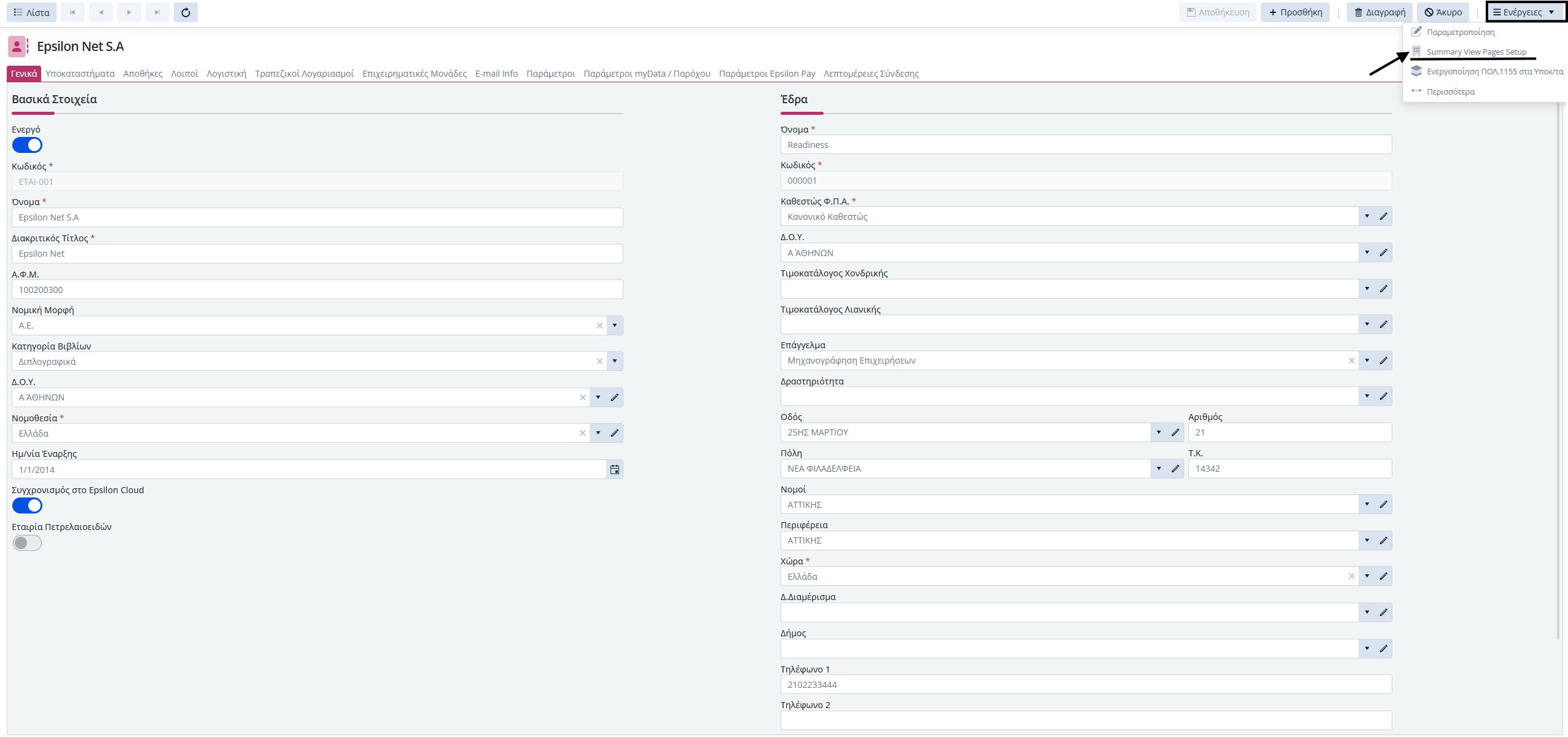Edit Οδός pencil icon
Viewport: 1568px width, 737px height.
(x=1175, y=432)
